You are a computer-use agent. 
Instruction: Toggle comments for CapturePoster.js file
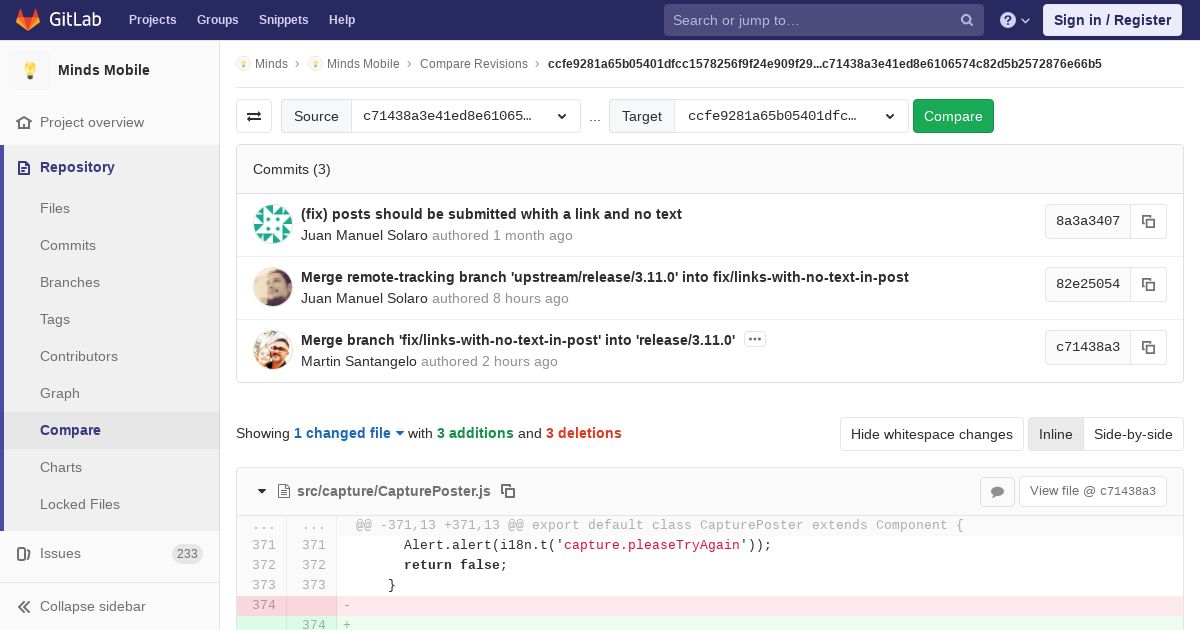click(997, 491)
